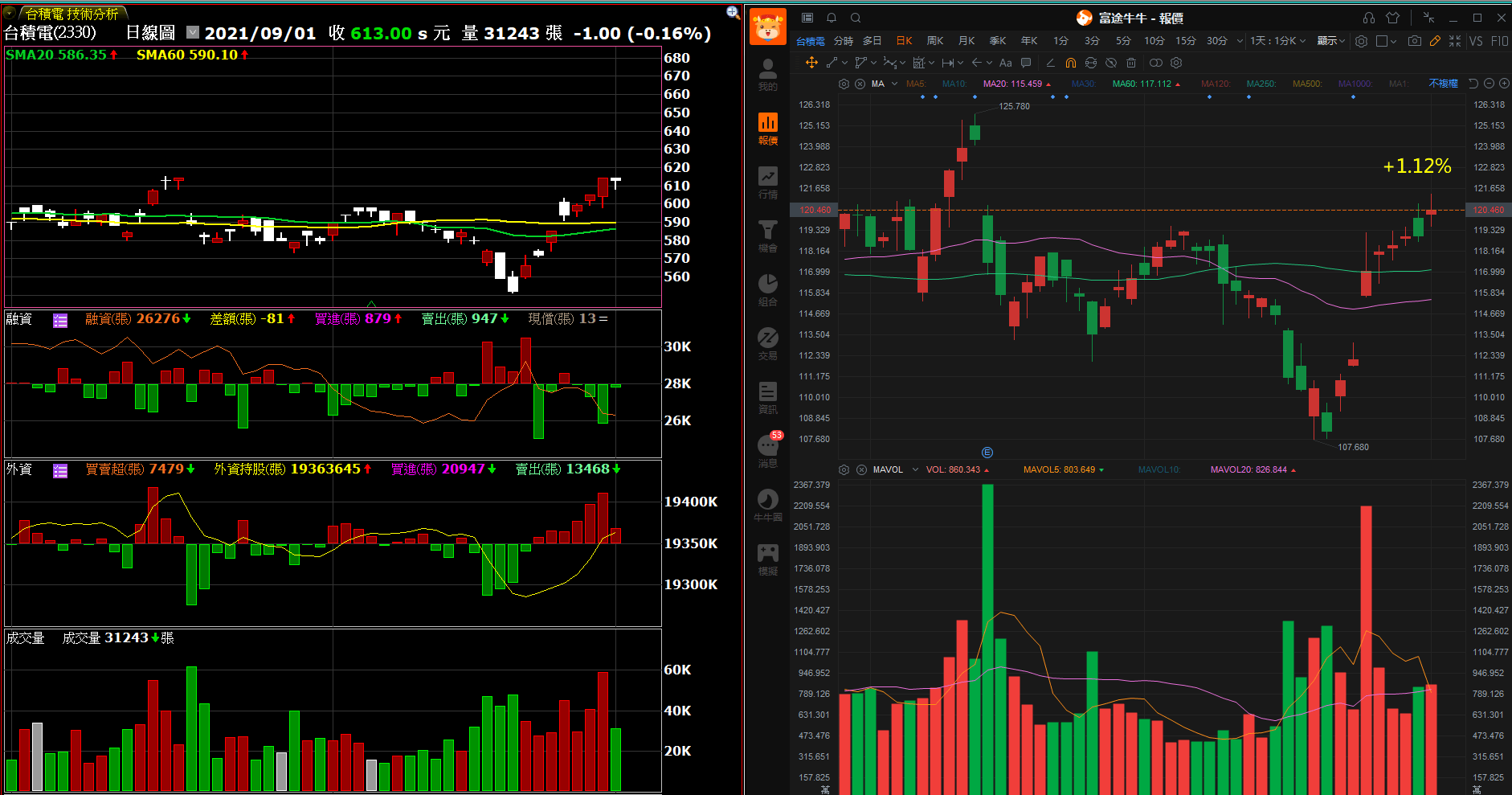This screenshot has width=1512, height=795.
Task: Expand the MA indicator dropdown arrow
Action: tap(894, 84)
